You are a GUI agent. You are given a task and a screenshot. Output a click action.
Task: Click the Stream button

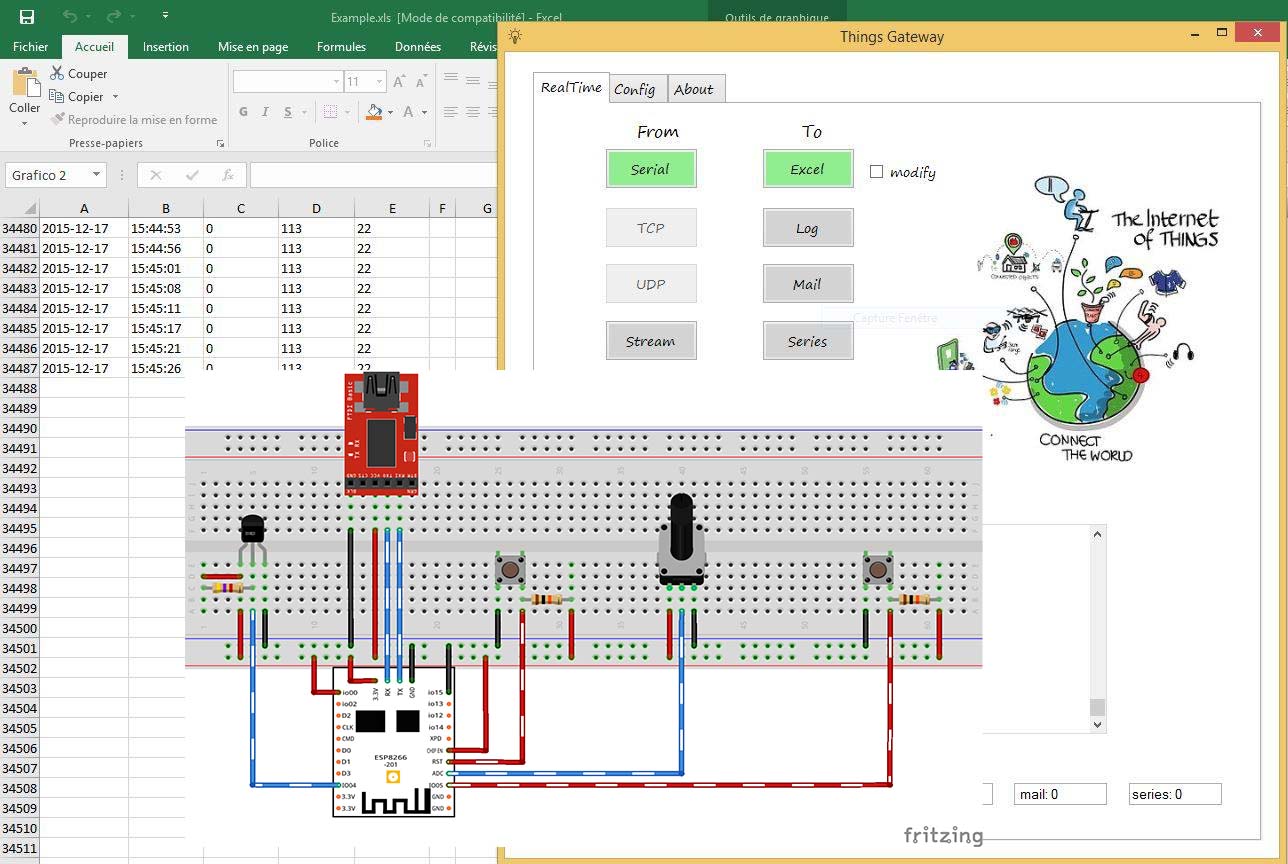[650, 341]
